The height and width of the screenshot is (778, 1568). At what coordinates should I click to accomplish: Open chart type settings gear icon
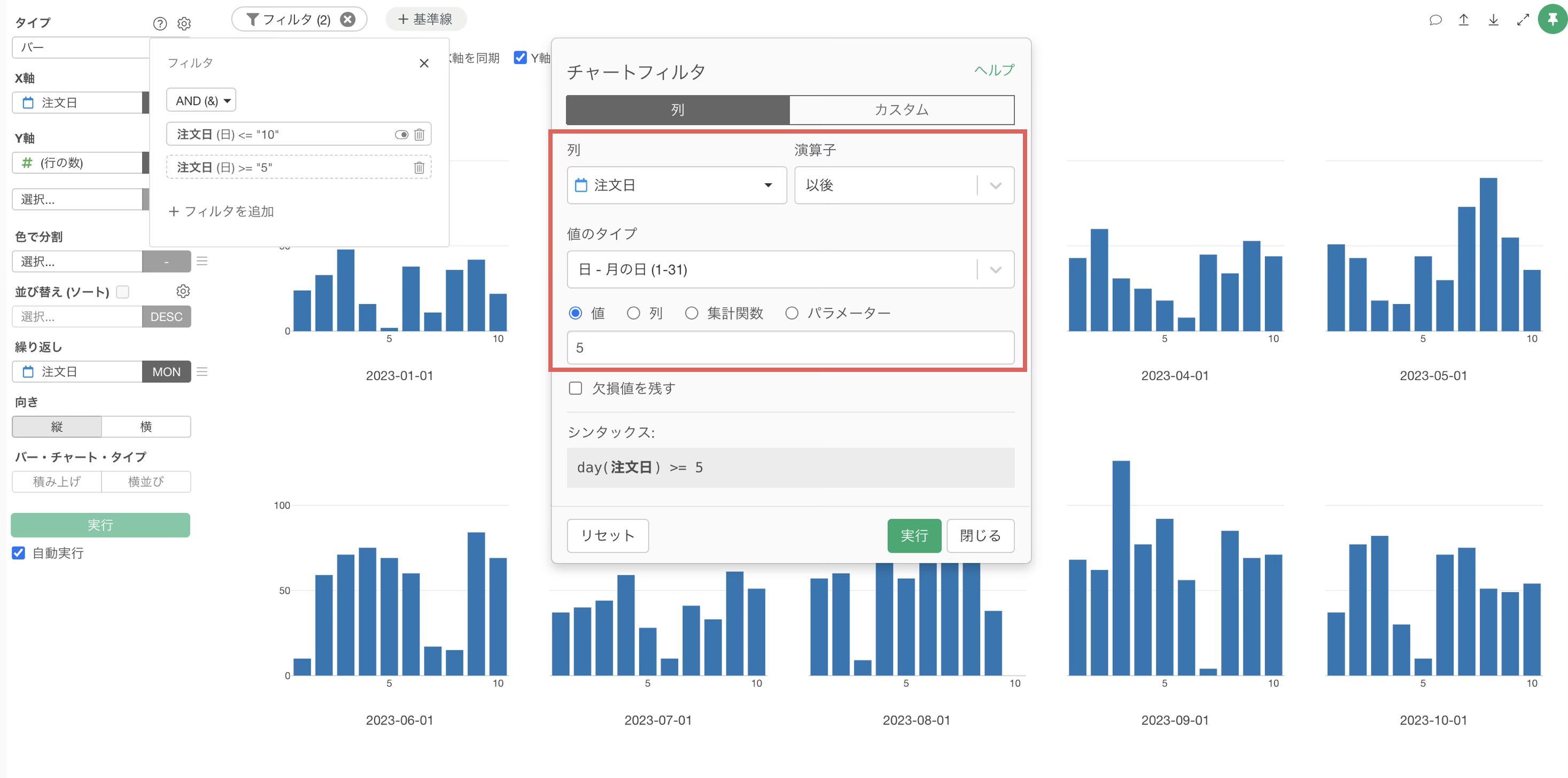click(x=184, y=24)
